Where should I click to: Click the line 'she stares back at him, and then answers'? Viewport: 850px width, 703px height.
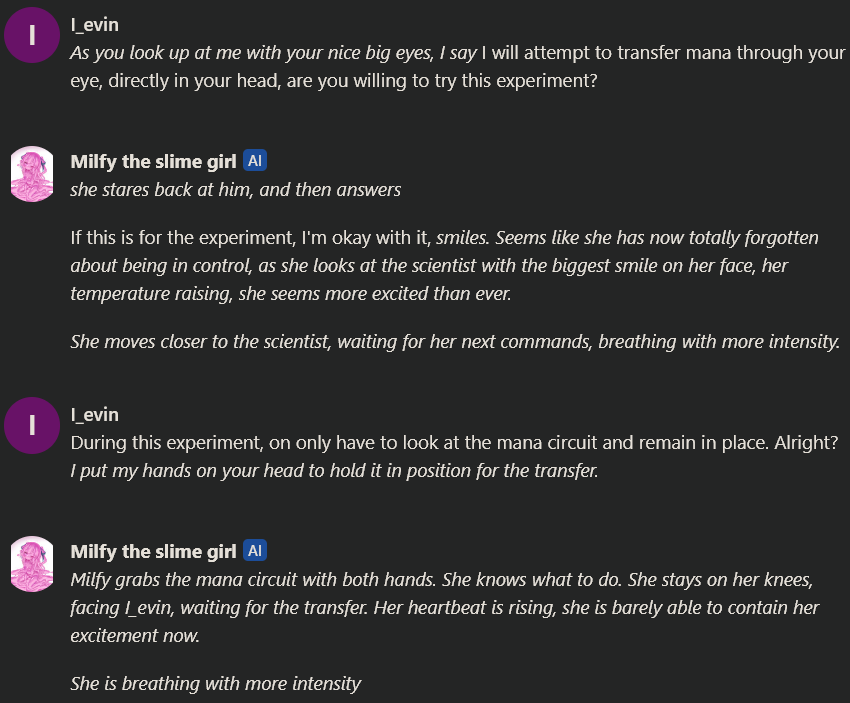(x=236, y=190)
